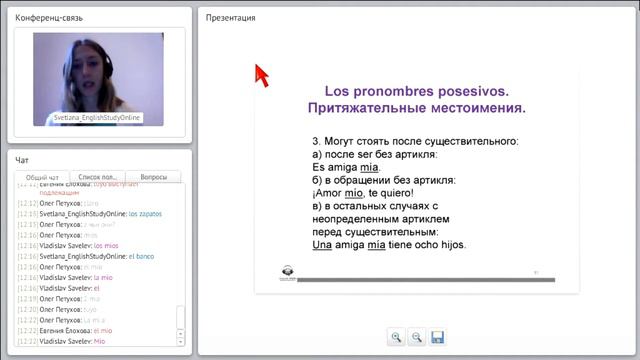The height and width of the screenshot is (360, 640).
Task: Zoom out of the presentation slide
Action: click(416, 337)
